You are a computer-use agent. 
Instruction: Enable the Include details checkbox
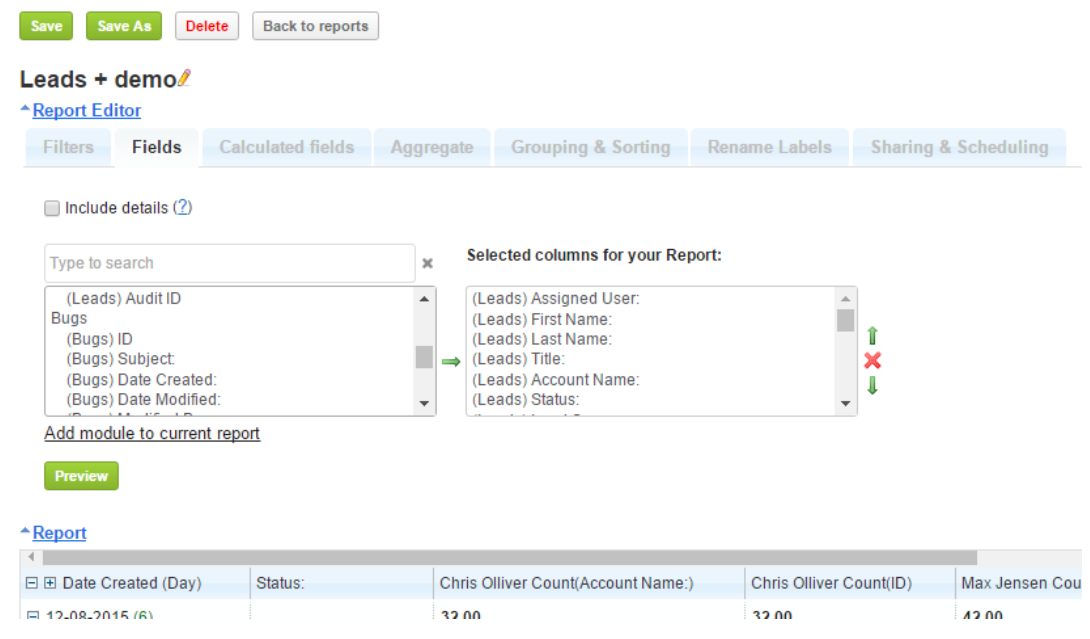click(52, 208)
